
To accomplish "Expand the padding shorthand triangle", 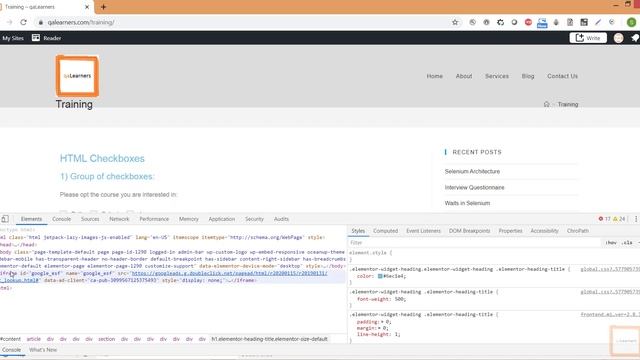I will point(382,322).
